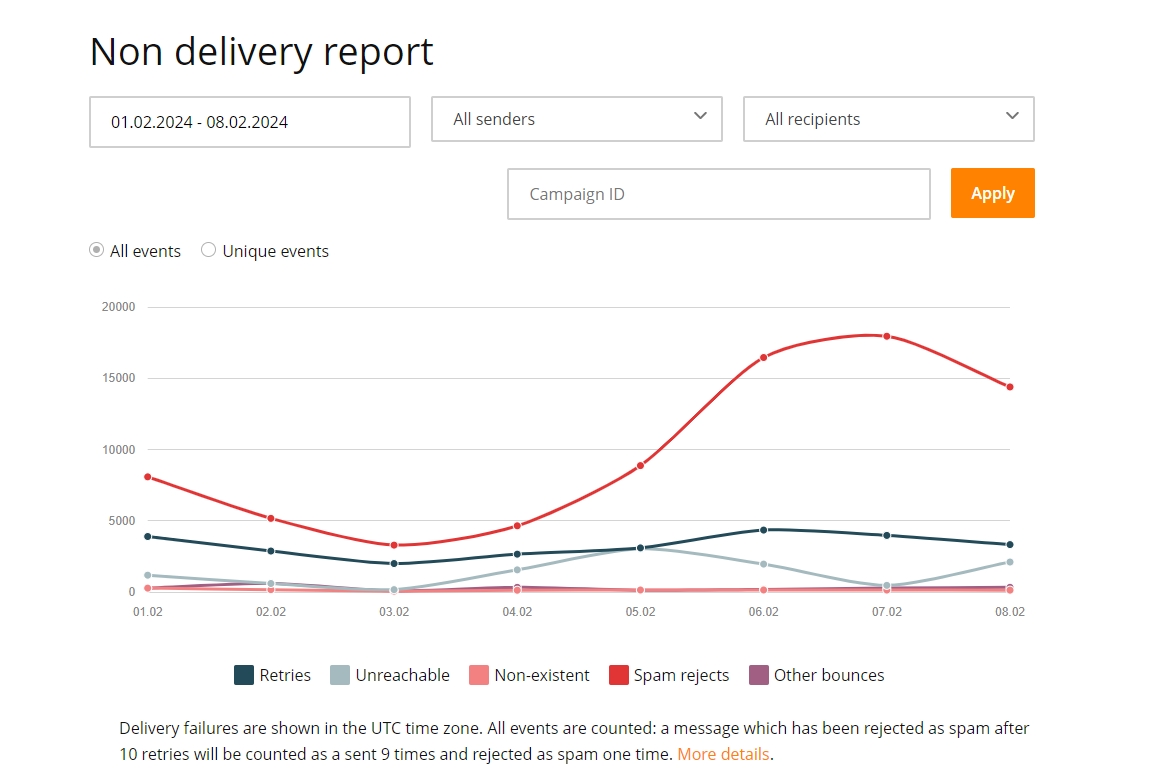This screenshot has height=781, width=1153.
Task: Click the Retries data point on 06.02
Action: (763, 529)
